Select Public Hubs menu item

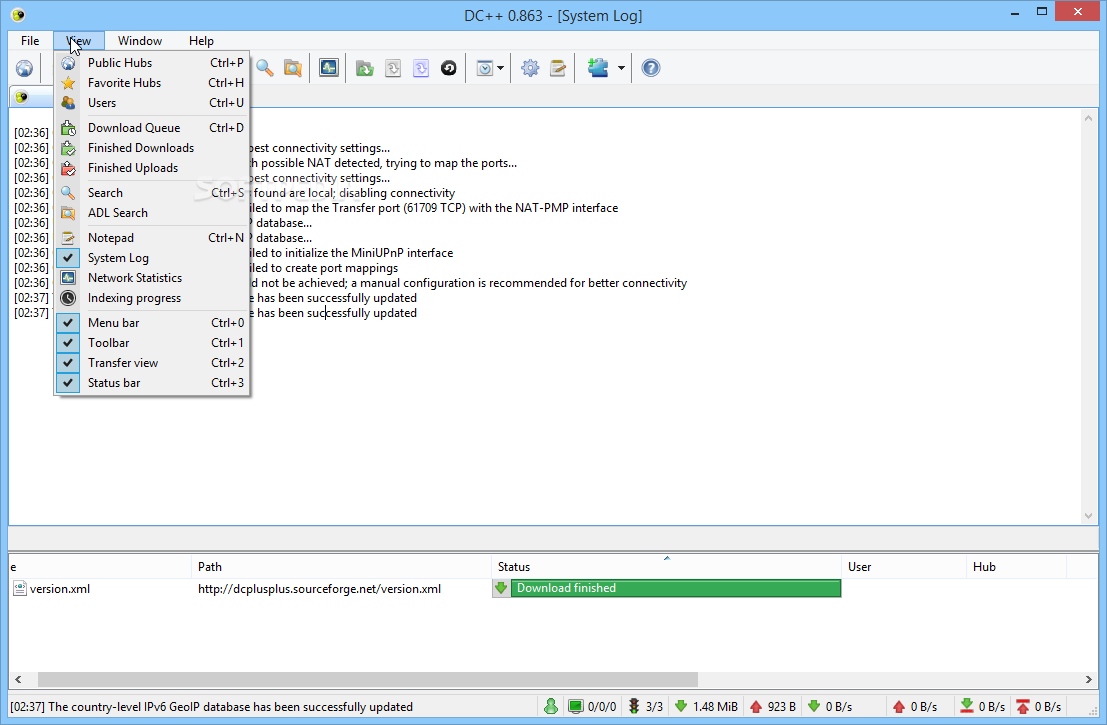click(152, 63)
